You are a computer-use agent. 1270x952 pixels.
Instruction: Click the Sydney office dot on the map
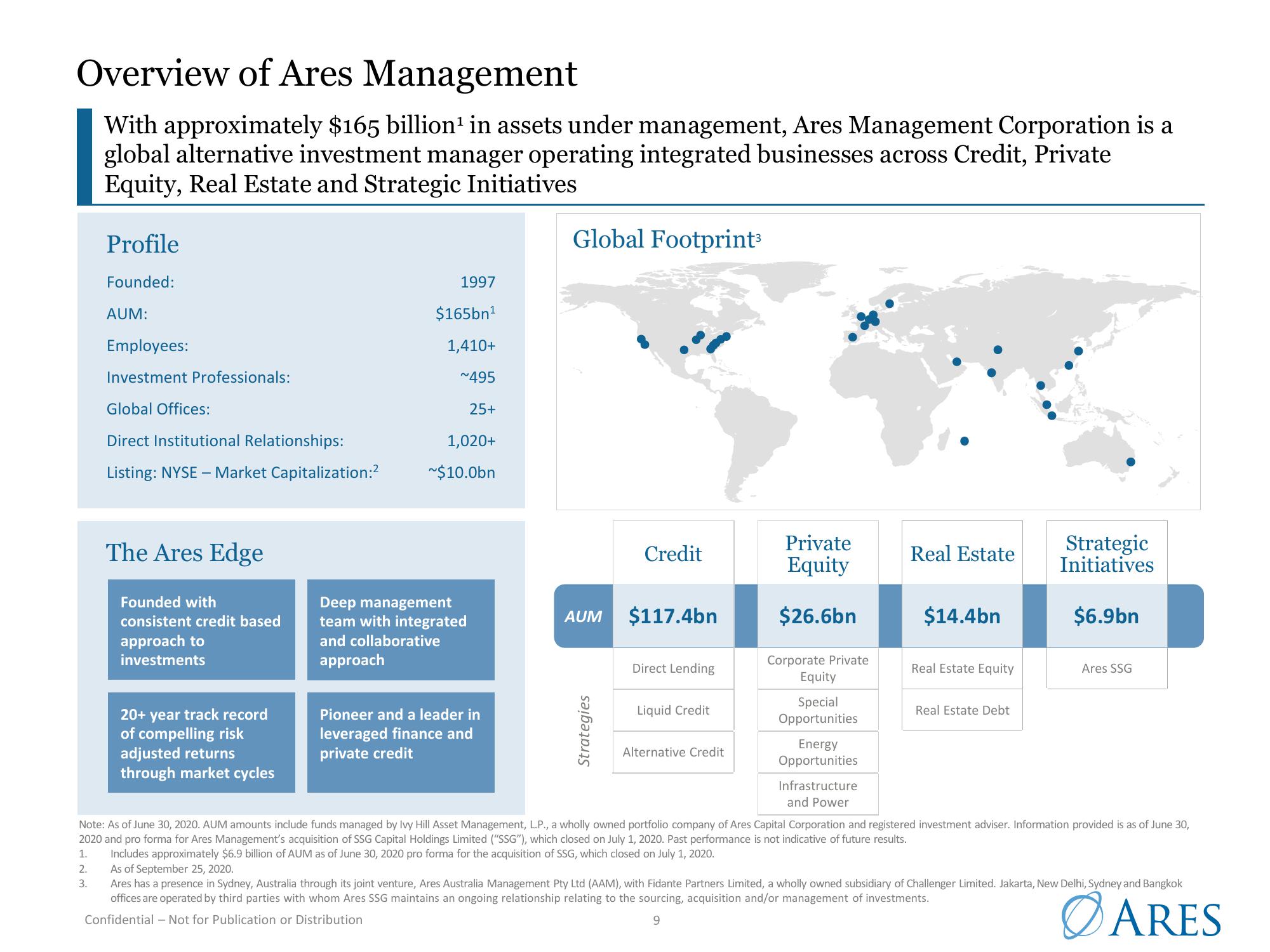pyautogui.click(x=1130, y=461)
